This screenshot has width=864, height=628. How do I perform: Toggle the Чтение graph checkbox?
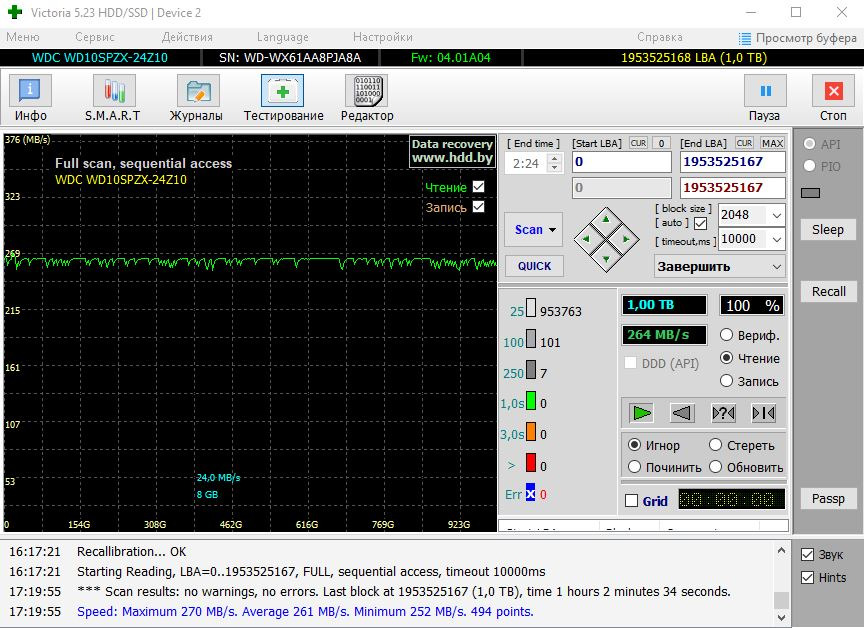pos(478,187)
